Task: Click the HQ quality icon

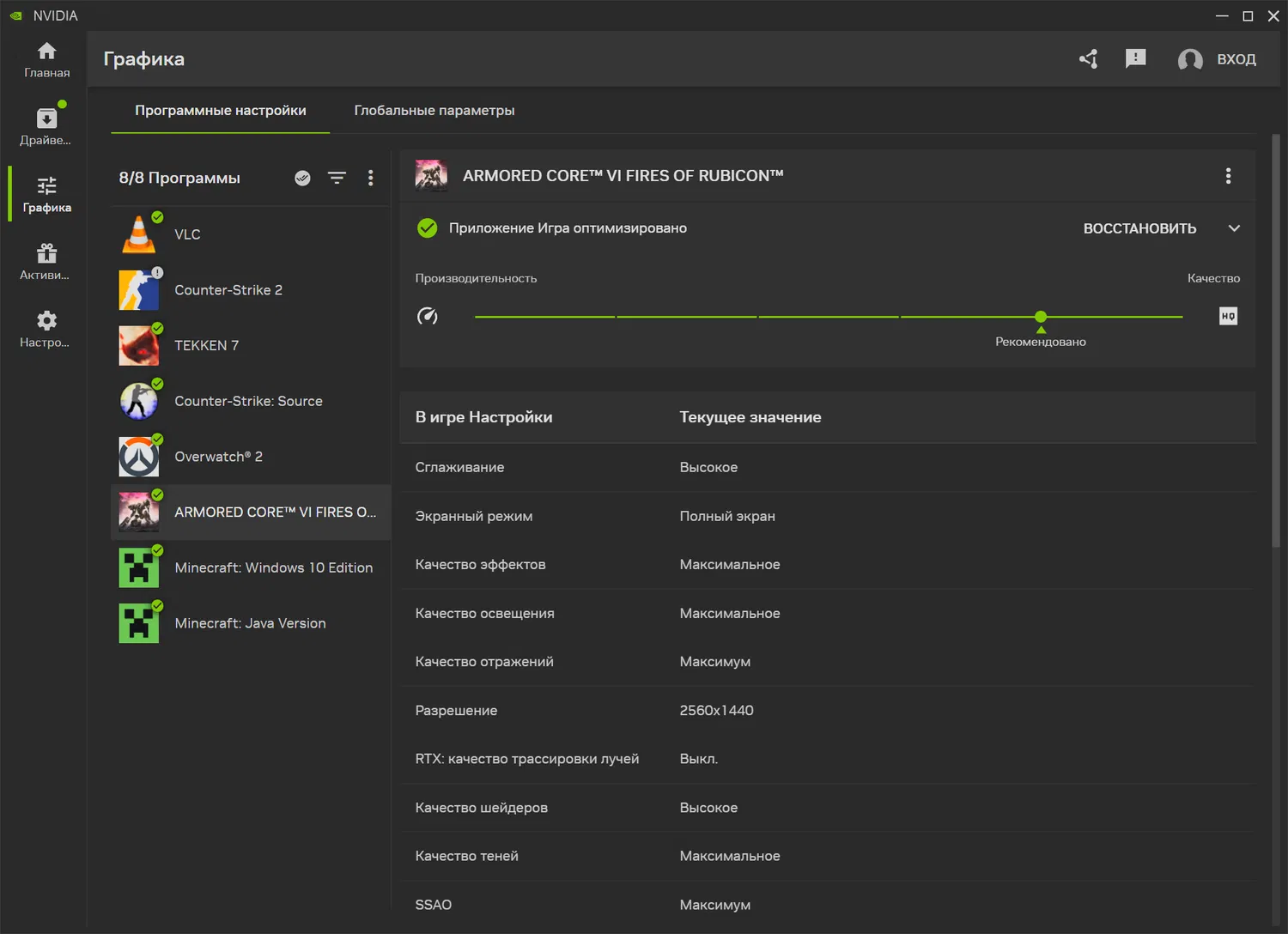Action: click(1228, 316)
